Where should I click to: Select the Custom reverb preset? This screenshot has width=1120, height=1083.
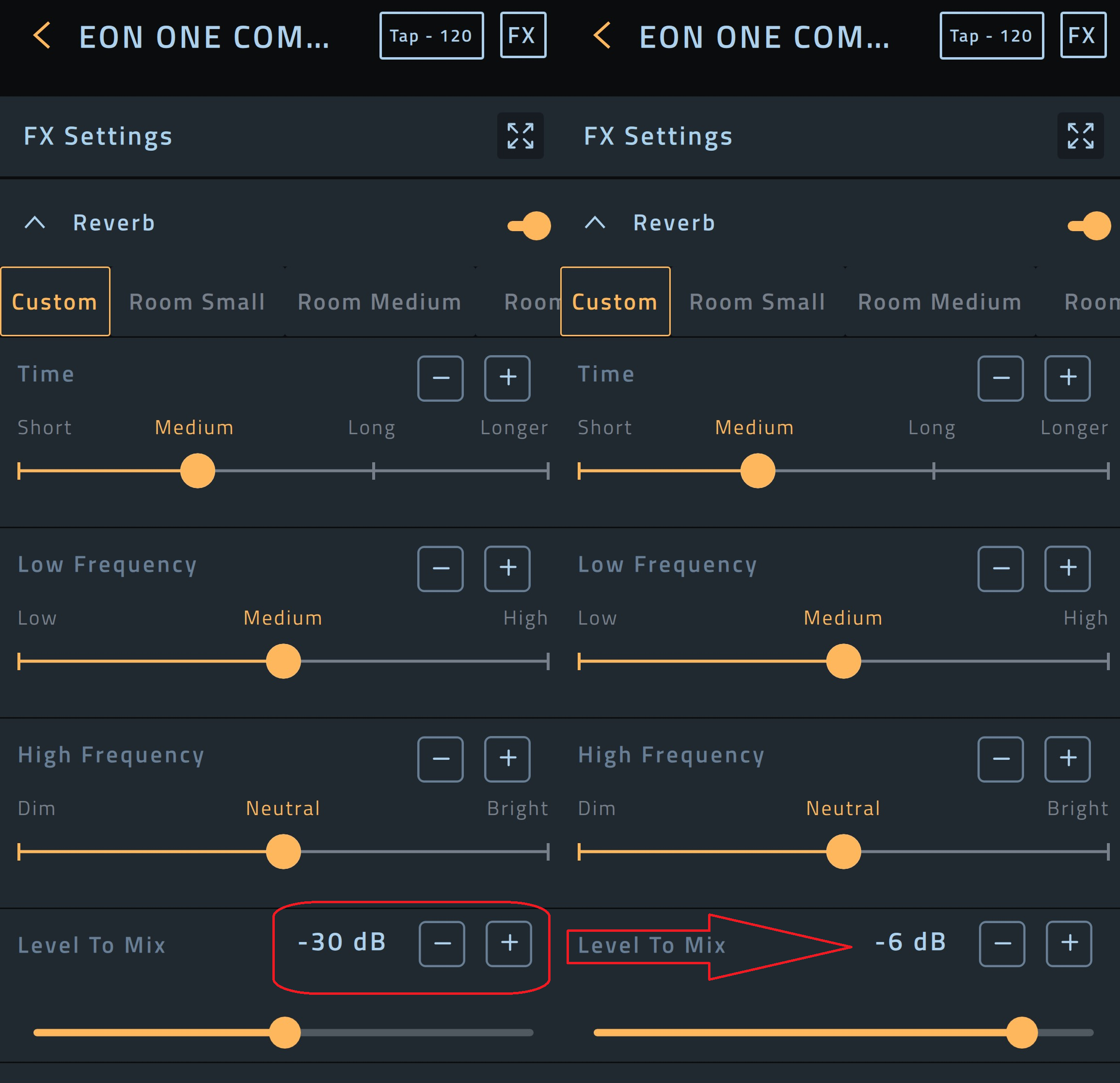click(x=55, y=301)
